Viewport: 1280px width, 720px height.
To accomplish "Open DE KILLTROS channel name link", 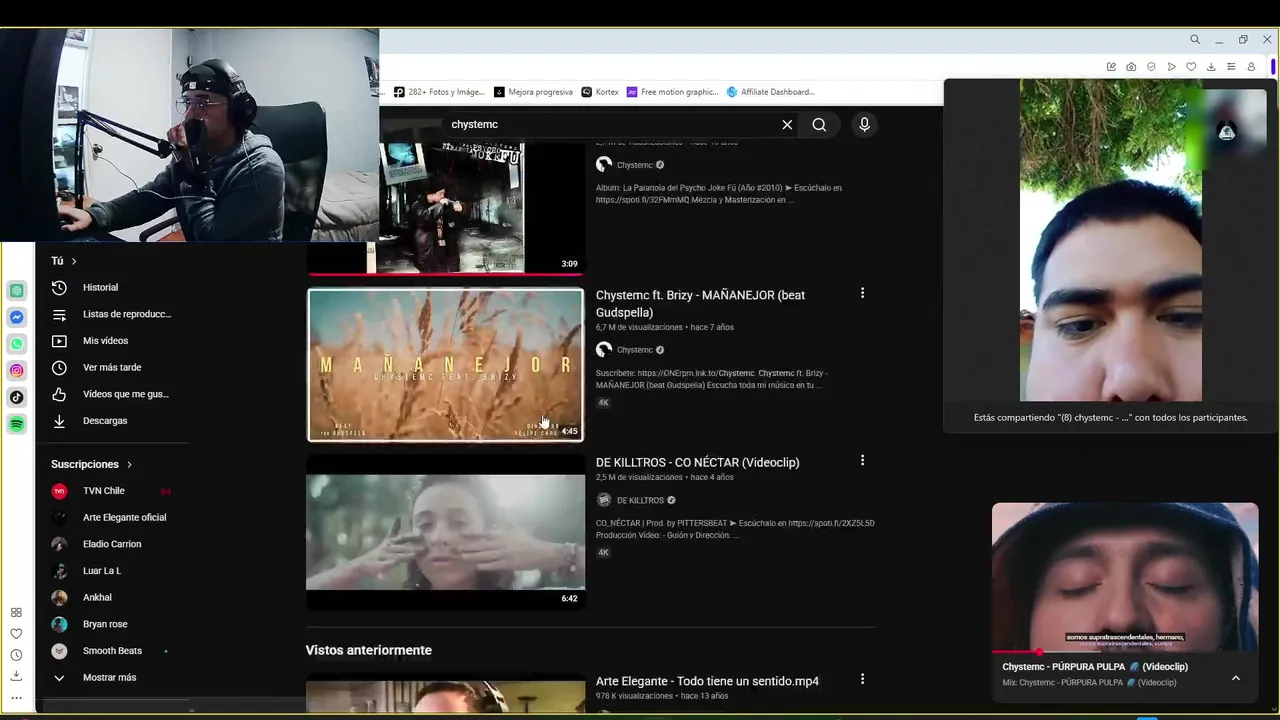I will pyautogui.click(x=640, y=500).
